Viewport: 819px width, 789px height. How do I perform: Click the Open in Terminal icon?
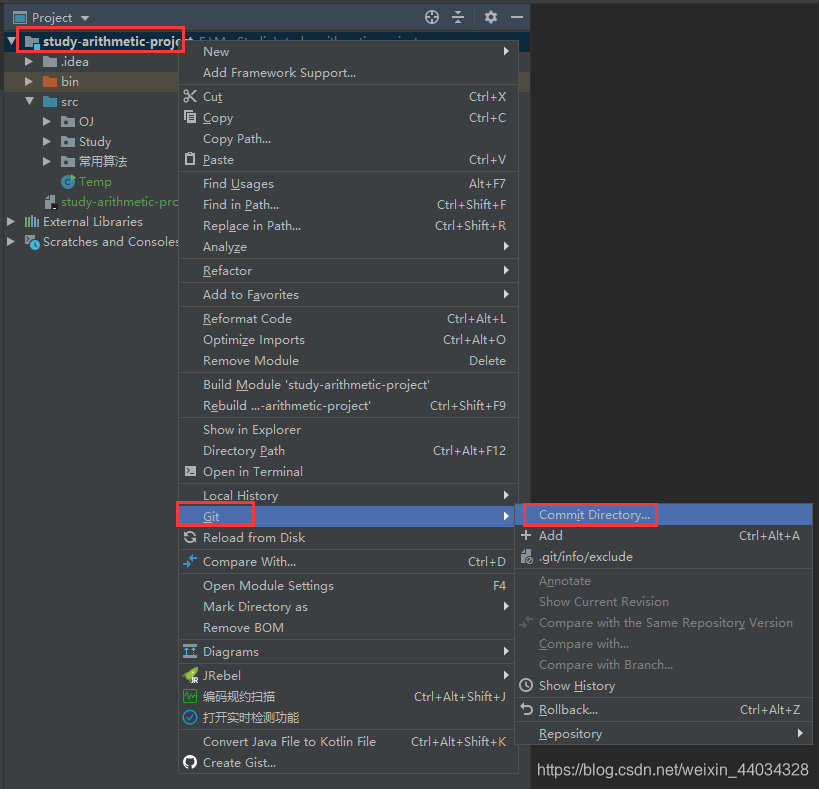tap(190, 471)
